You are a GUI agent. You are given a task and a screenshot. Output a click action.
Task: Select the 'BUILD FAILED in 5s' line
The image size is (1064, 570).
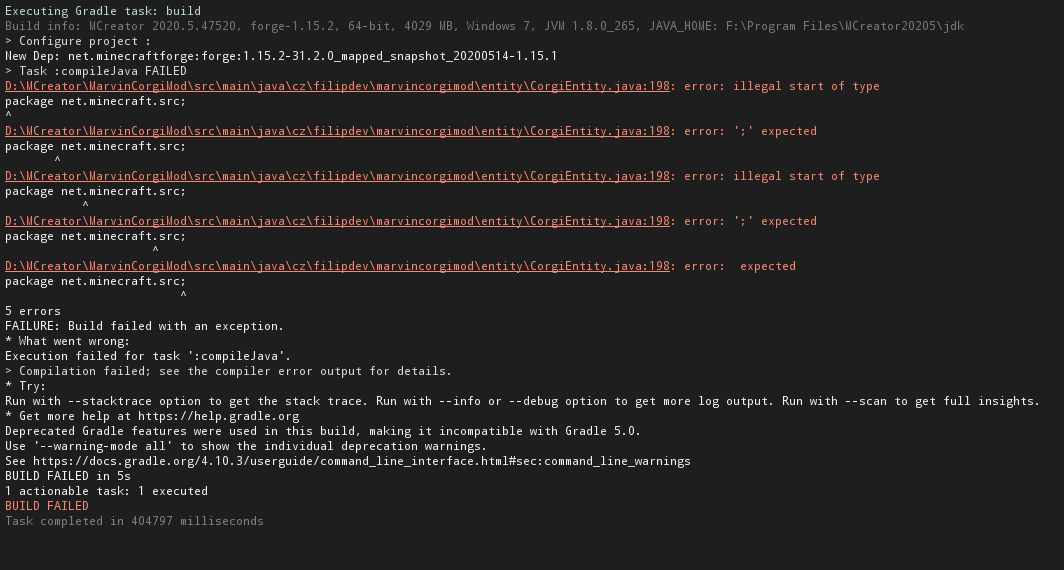pos(68,476)
